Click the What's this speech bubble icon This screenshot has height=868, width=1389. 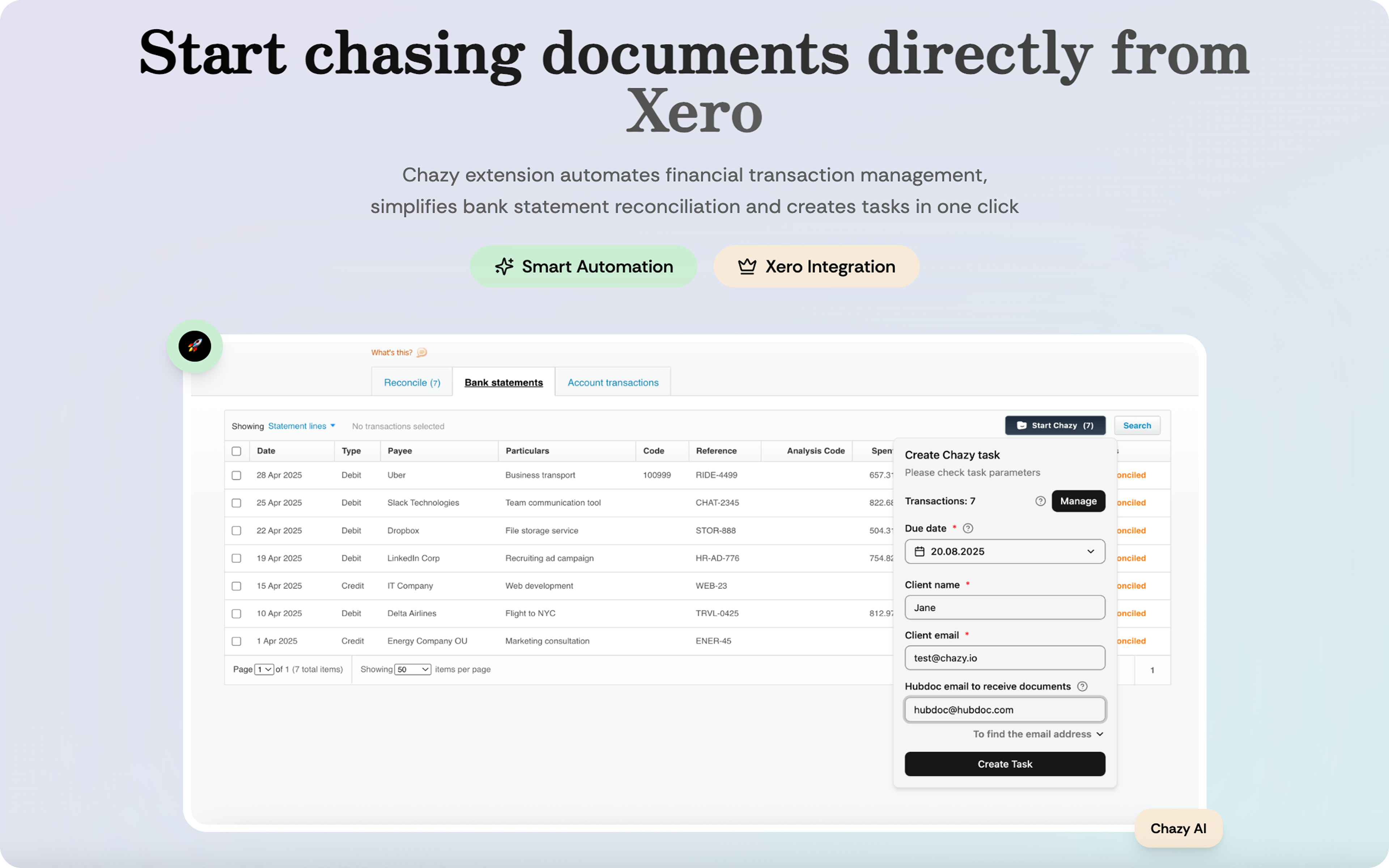click(x=422, y=353)
